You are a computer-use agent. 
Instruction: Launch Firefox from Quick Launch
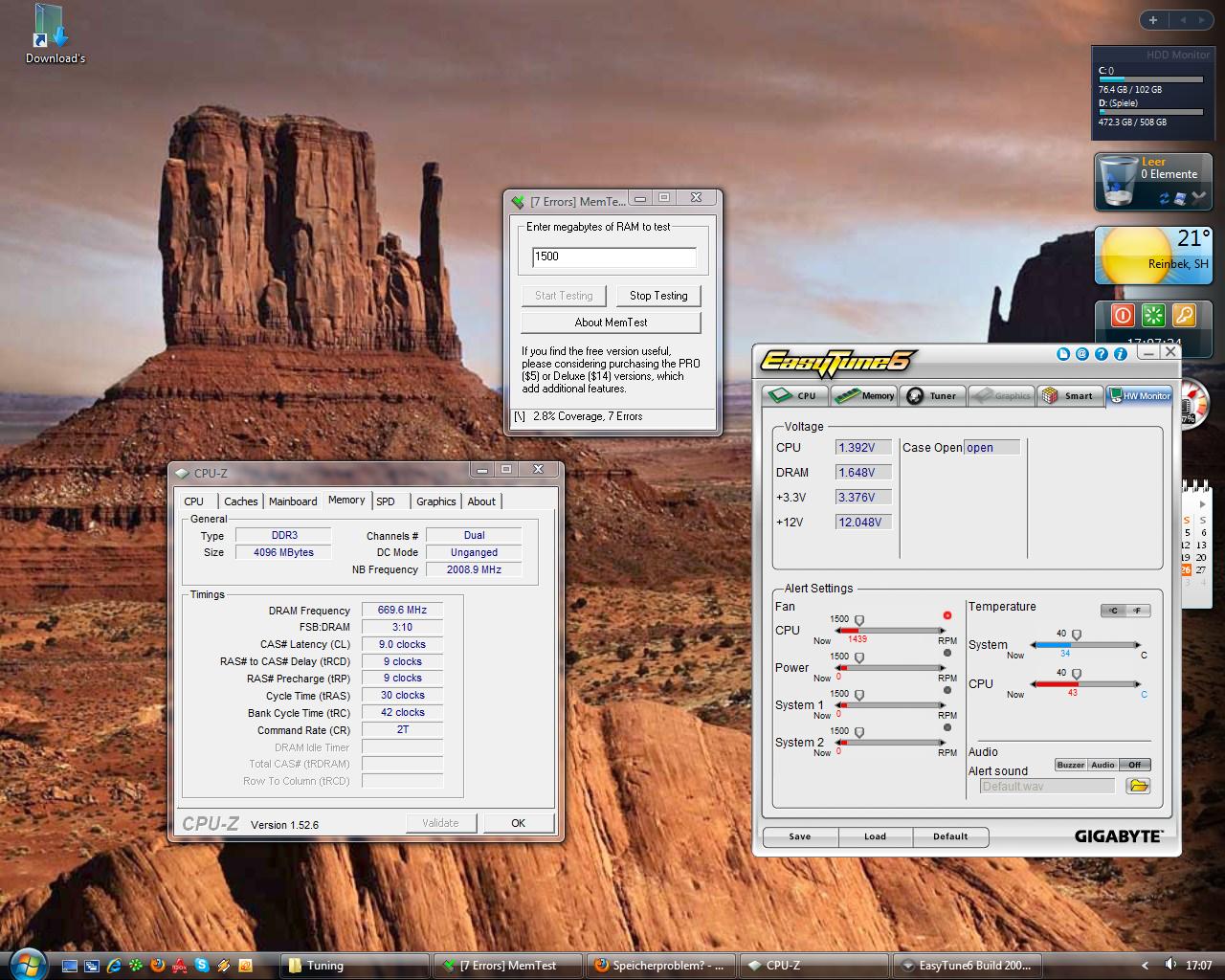tap(158, 966)
